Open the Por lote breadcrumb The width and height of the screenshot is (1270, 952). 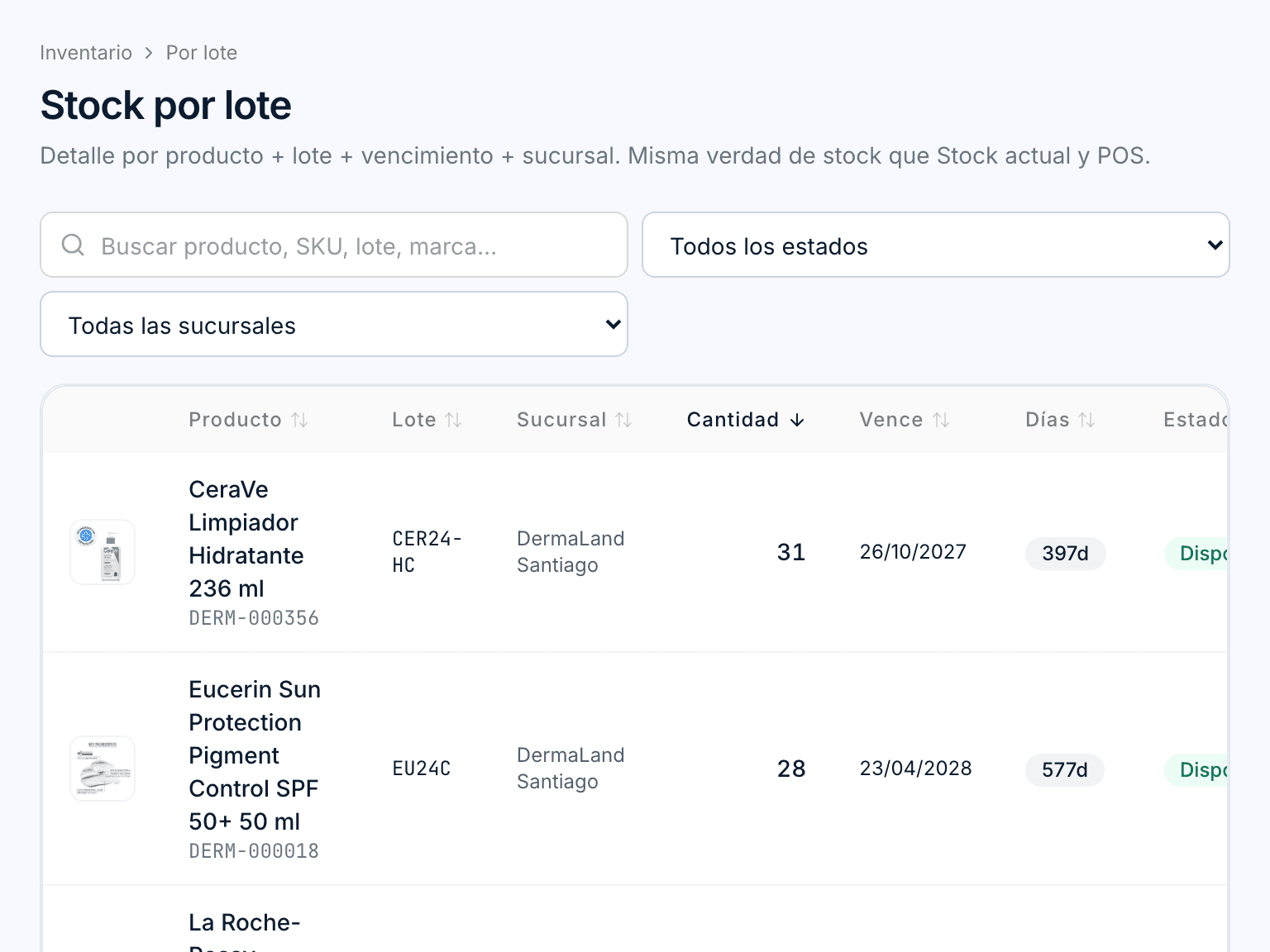(x=202, y=53)
